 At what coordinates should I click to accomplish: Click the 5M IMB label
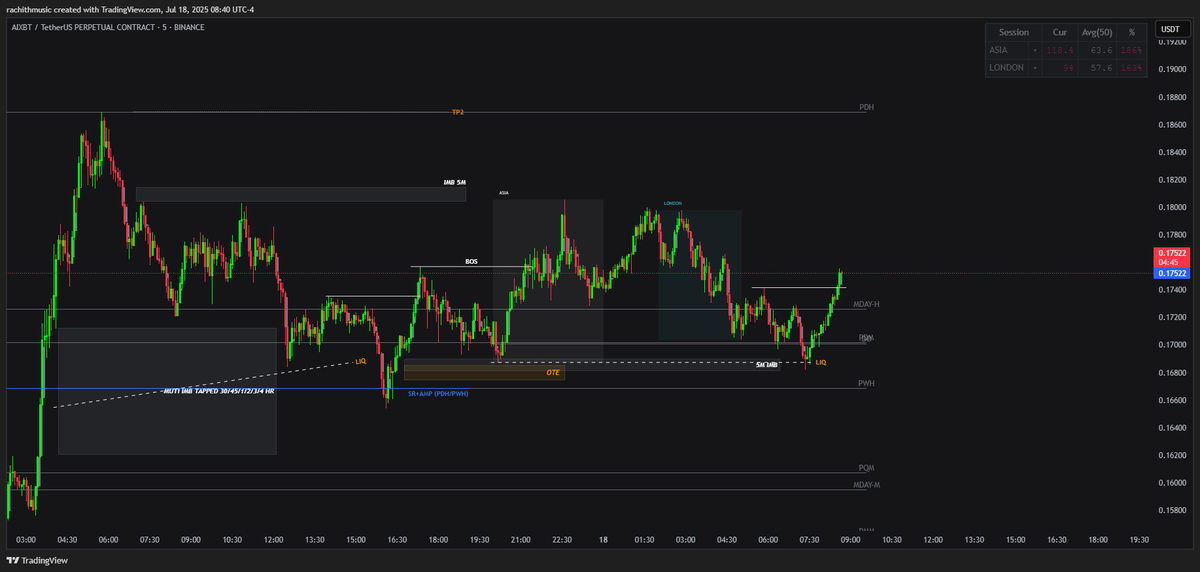[767, 365]
